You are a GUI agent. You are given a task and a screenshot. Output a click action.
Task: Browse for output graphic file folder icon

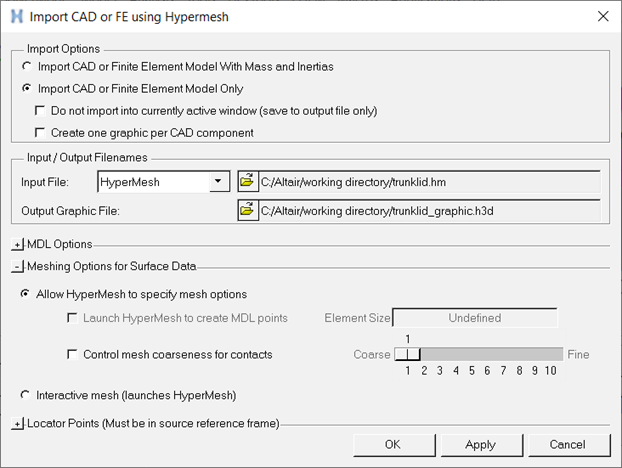247,211
